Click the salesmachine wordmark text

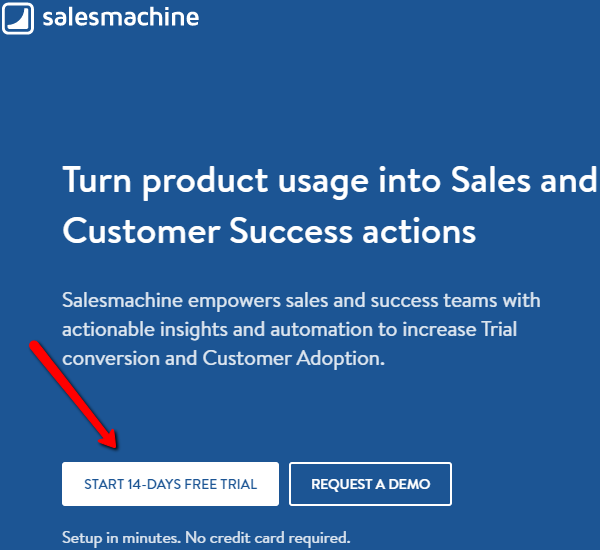[121, 18]
